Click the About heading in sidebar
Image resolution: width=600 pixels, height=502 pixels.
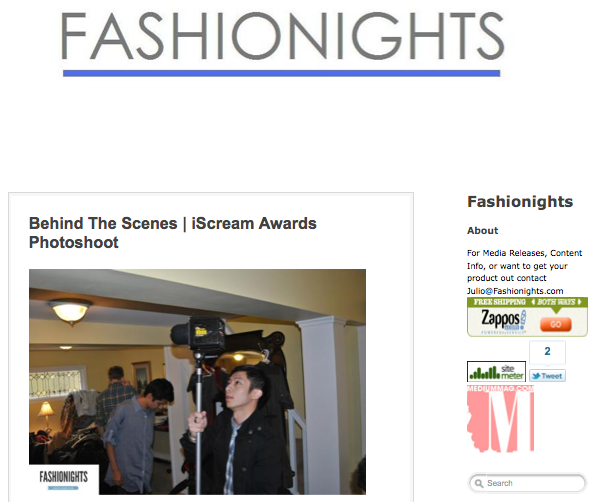483,231
